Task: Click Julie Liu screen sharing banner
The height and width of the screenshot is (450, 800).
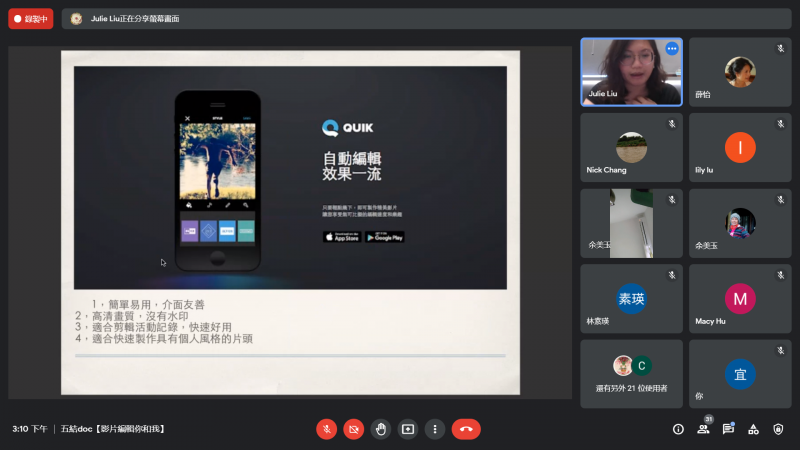Action: 427,19
